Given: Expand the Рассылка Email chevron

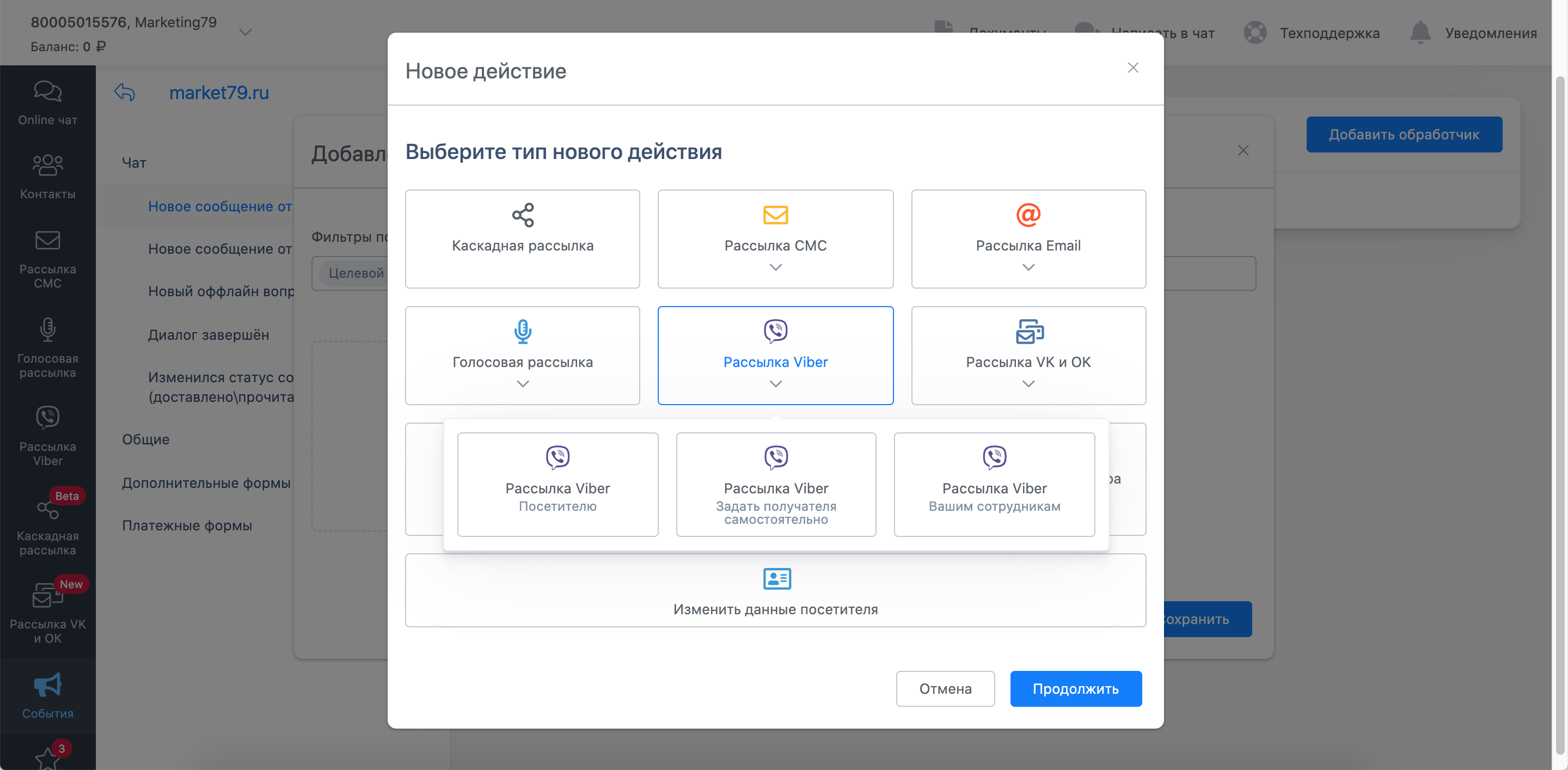Looking at the screenshot, I should [x=1028, y=267].
